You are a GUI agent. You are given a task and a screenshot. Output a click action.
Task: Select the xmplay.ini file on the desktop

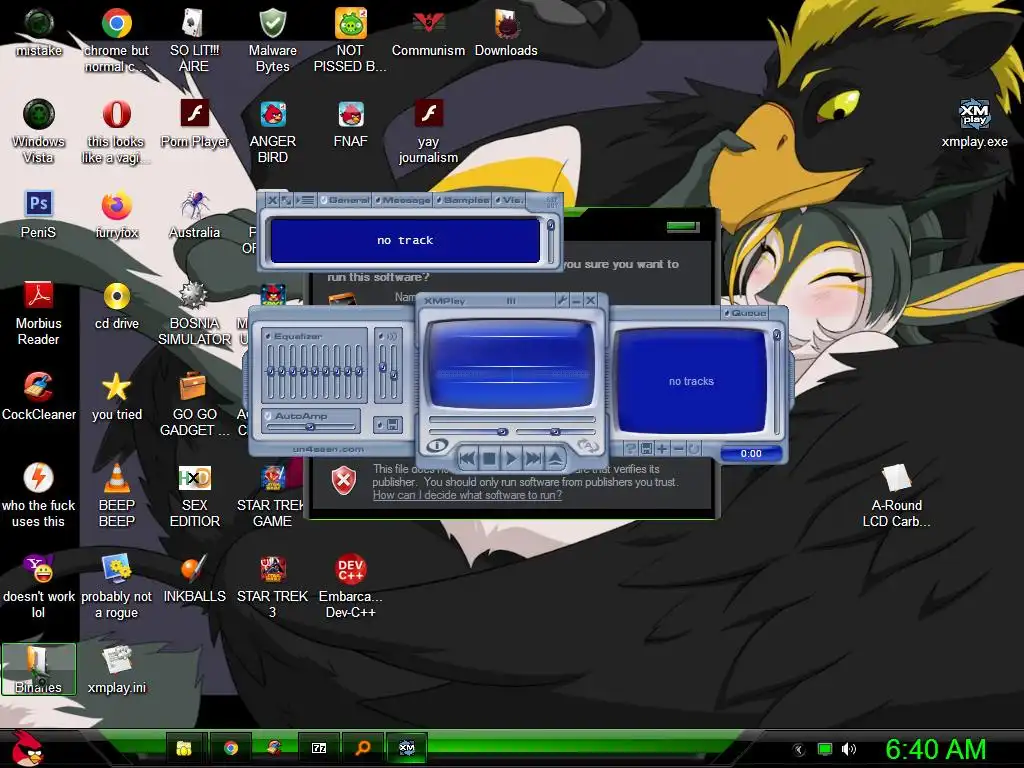click(116, 669)
